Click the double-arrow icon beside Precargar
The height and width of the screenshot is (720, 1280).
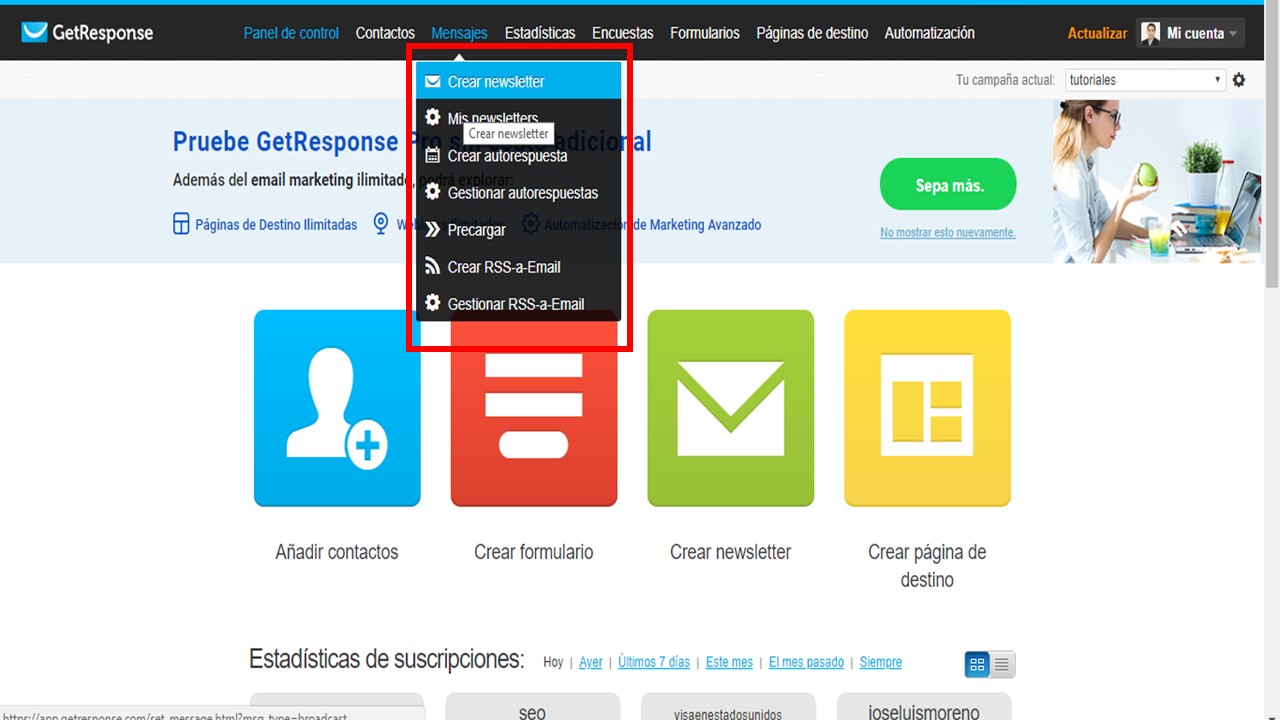tap(433, 229)
